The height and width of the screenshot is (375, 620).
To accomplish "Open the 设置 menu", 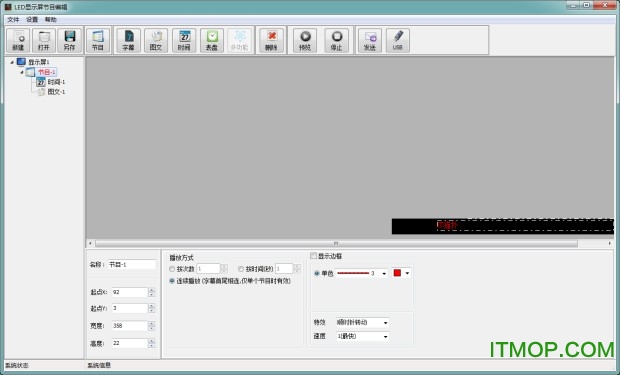I will (32, 19).
